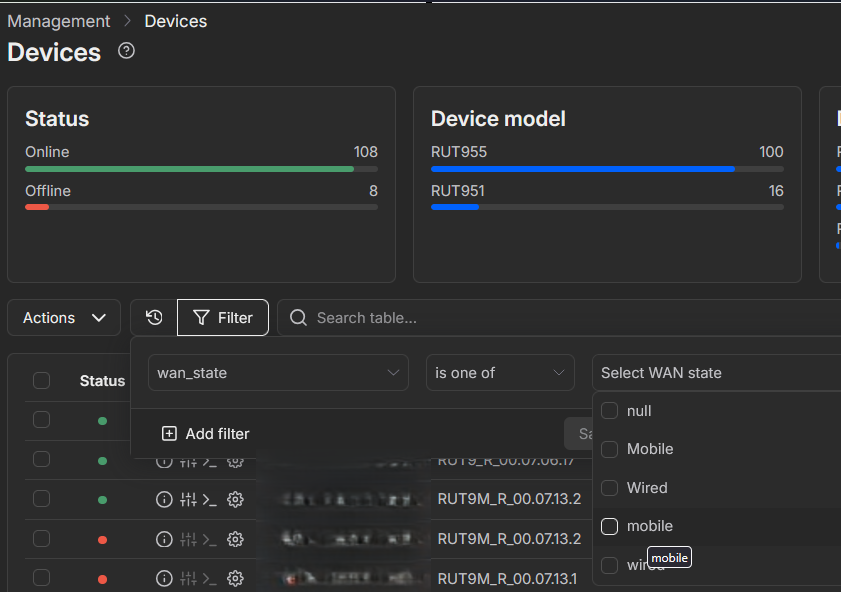Open info icon for offline RUT9M_R_00.07.13.2 row
The width and height of the screenshot is (841, 592).
point(164,539)
